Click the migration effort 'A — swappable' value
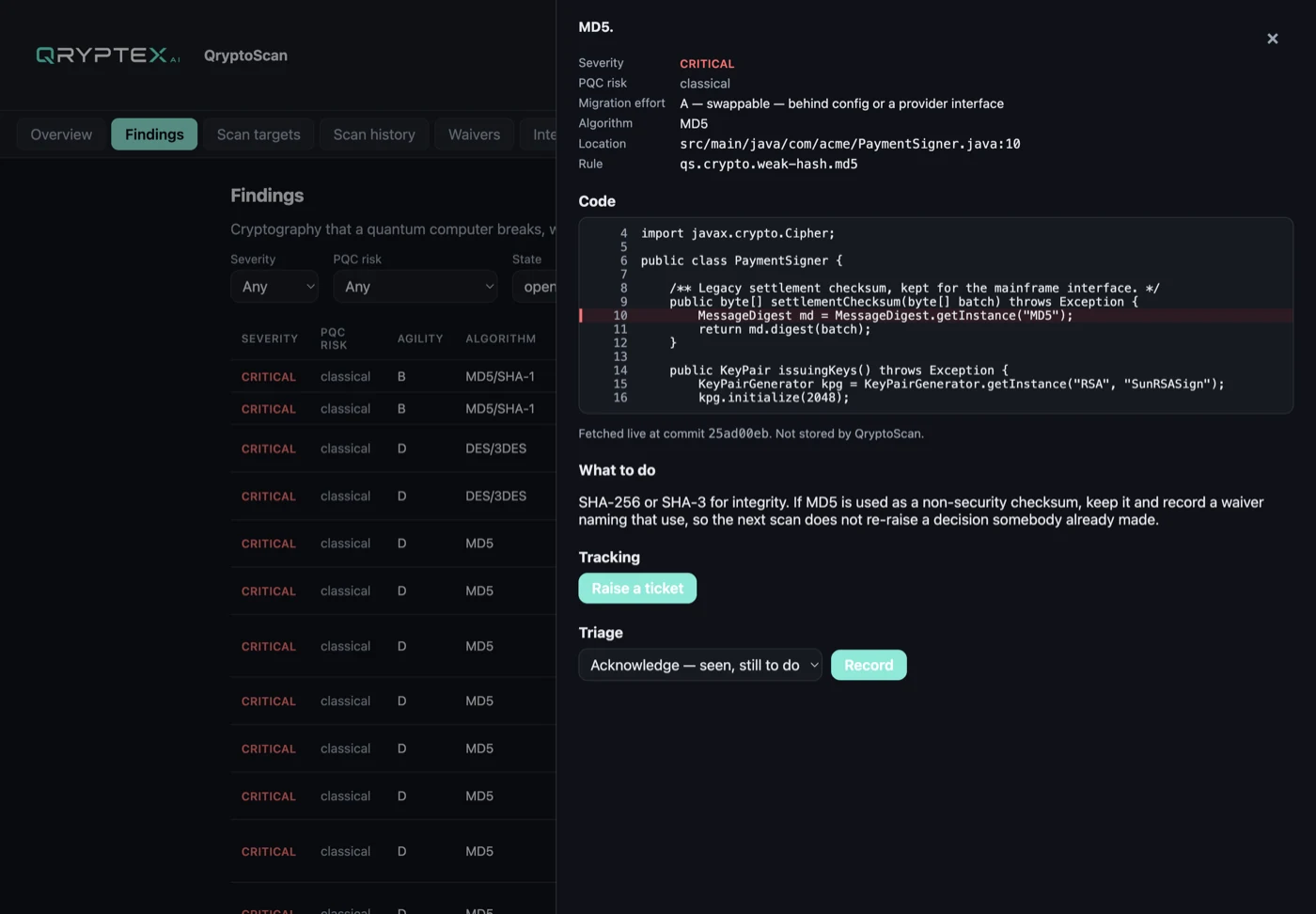1316x914 pixels. pos(841,103)
